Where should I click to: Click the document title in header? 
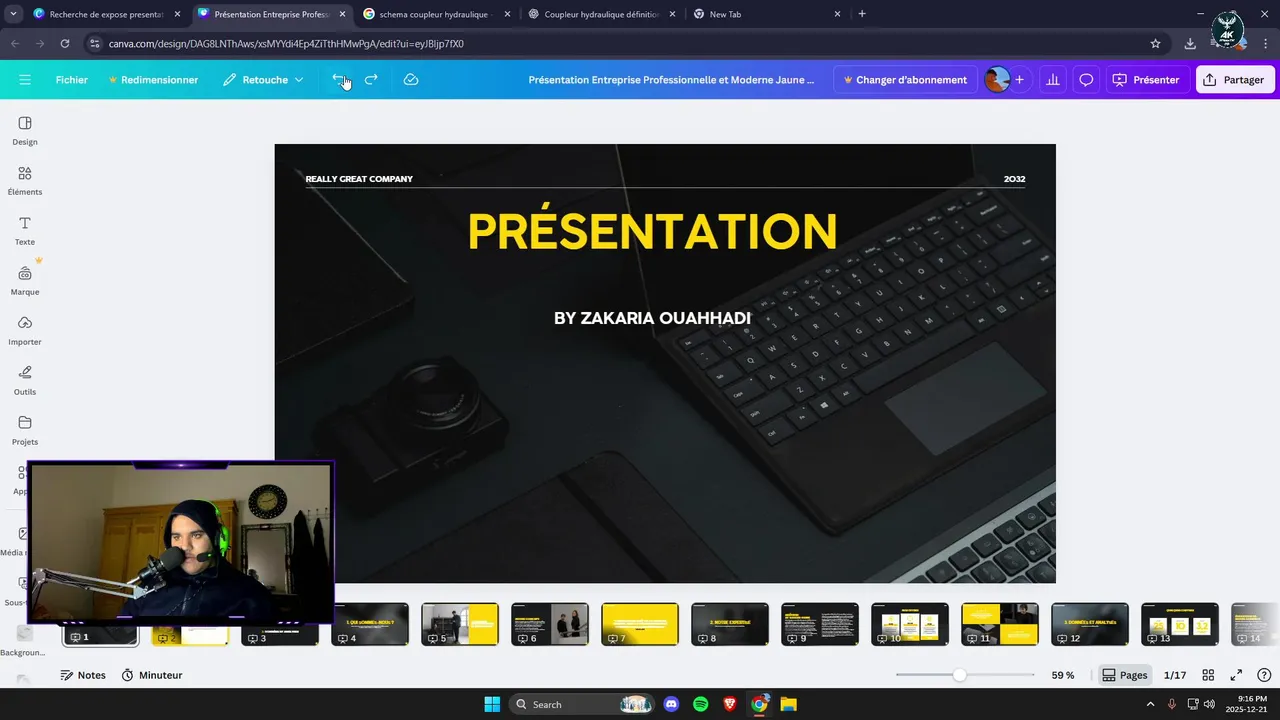point(671,80)
